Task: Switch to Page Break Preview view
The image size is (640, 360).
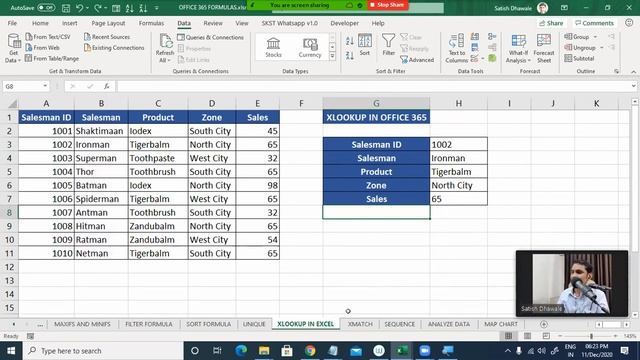Action: pos(546,336)
